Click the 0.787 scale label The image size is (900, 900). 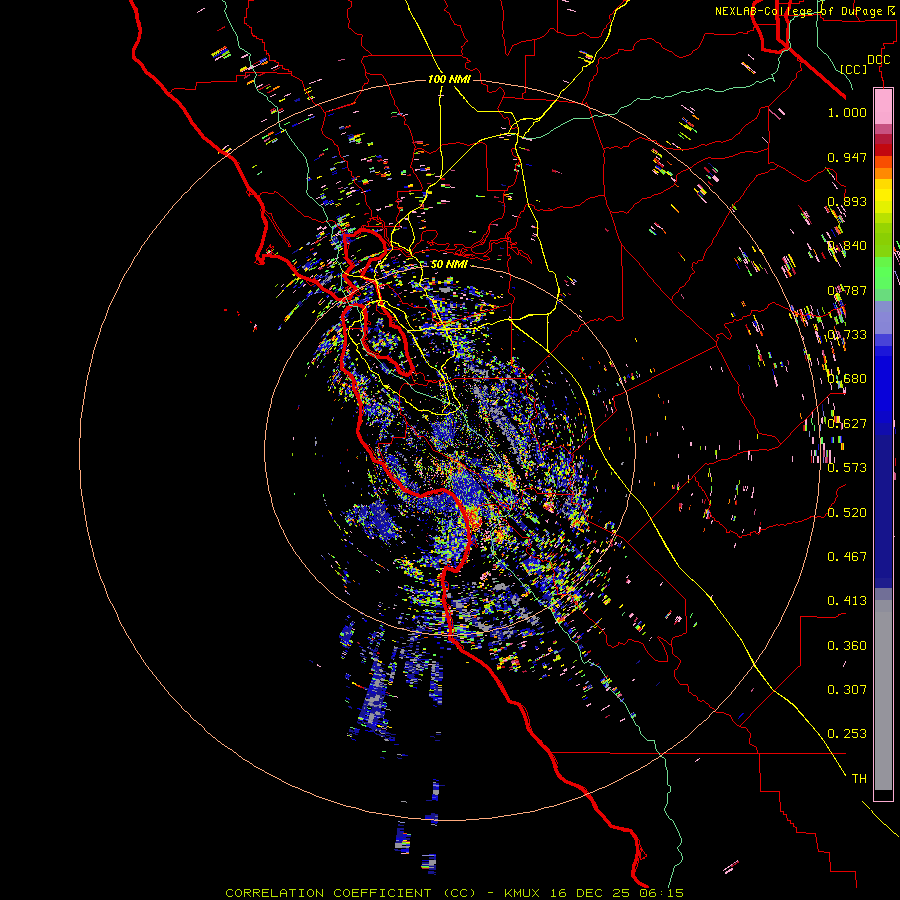pyautogui.click(x=847, y=290)
